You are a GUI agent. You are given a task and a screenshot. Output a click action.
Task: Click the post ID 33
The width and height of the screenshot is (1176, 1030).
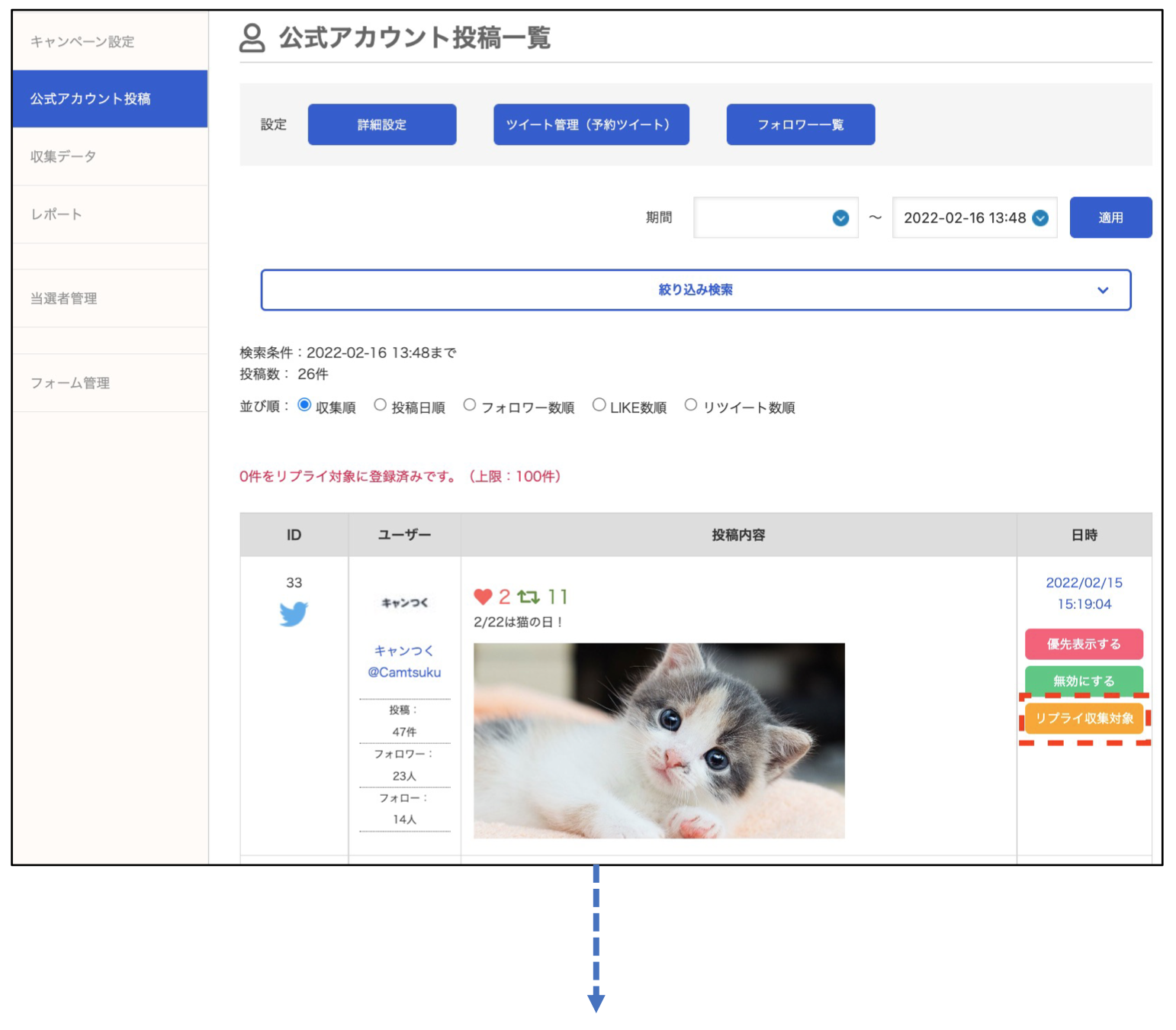(294, 582)
